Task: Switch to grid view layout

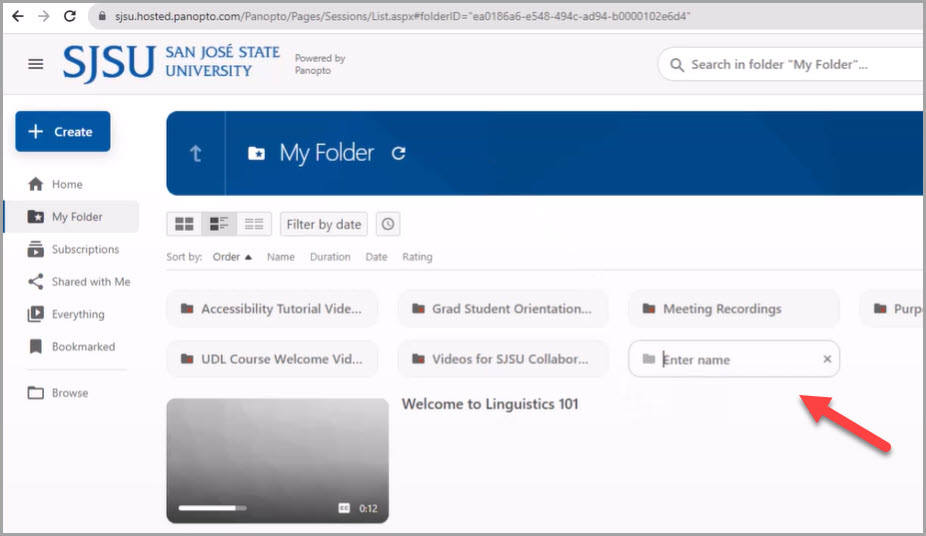Action: click(184, 224)
